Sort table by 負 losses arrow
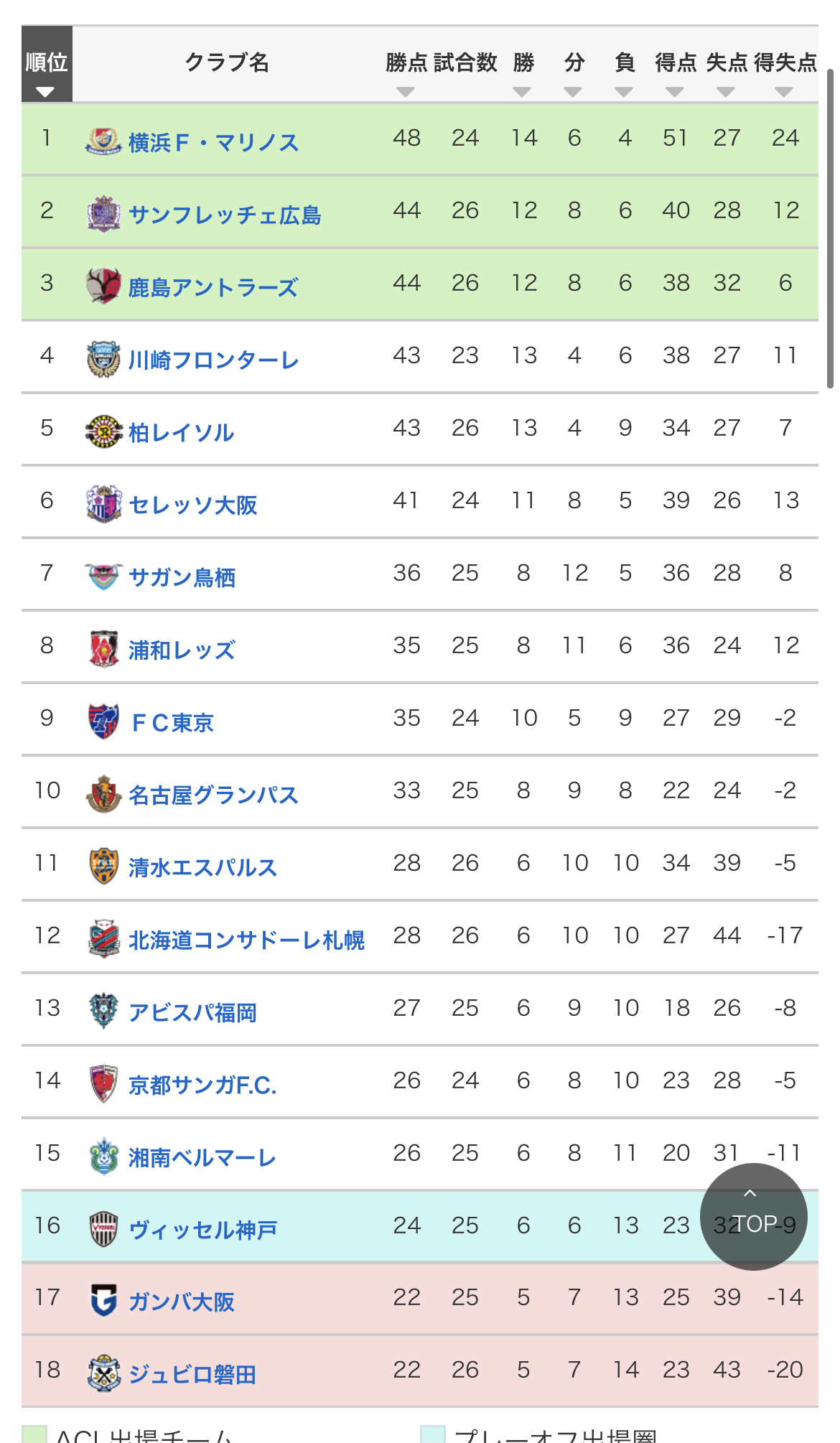This screenshot has width=840, height=1443. tap(624, 92)
